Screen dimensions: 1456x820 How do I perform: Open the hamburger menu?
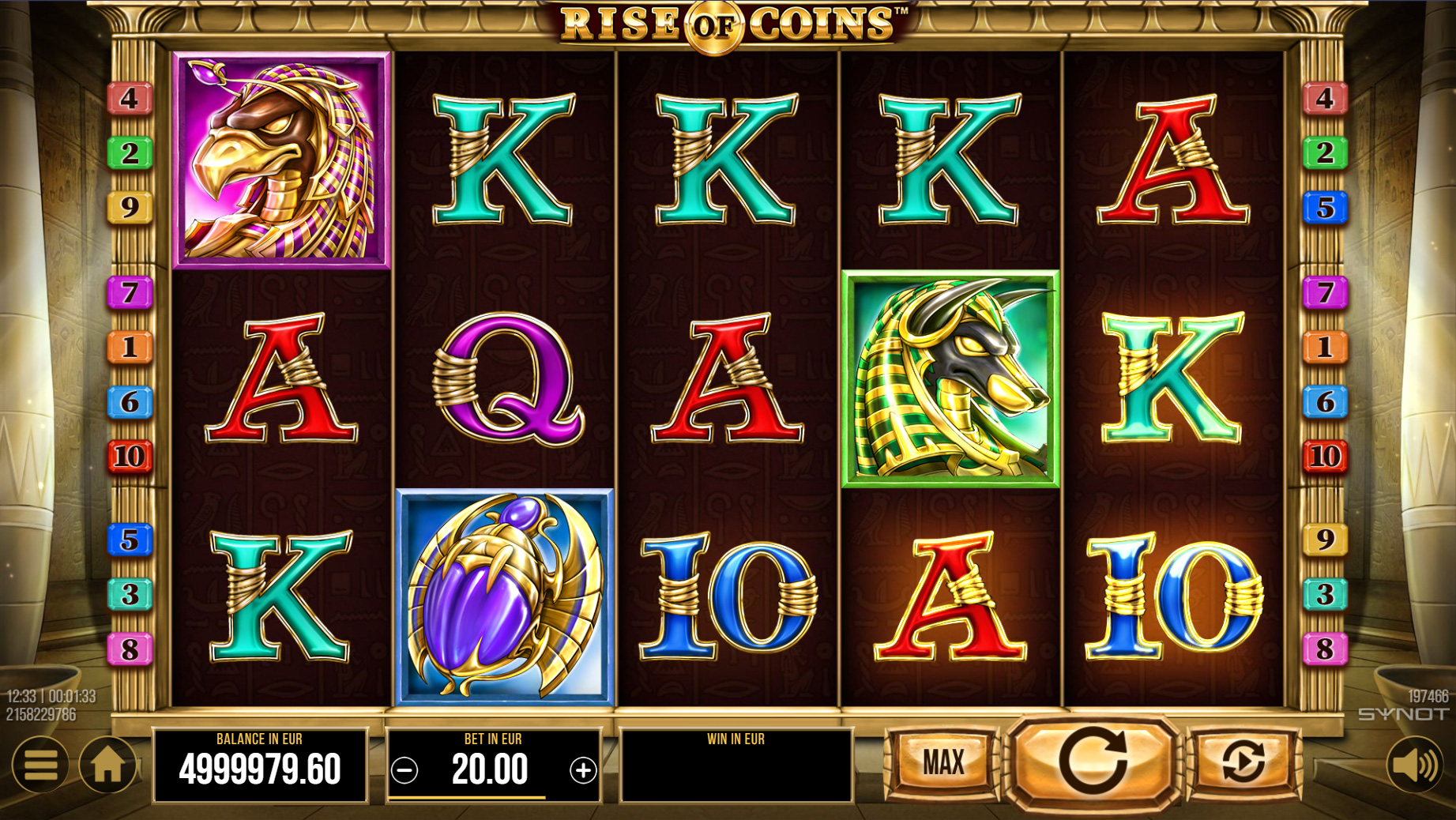40,764
